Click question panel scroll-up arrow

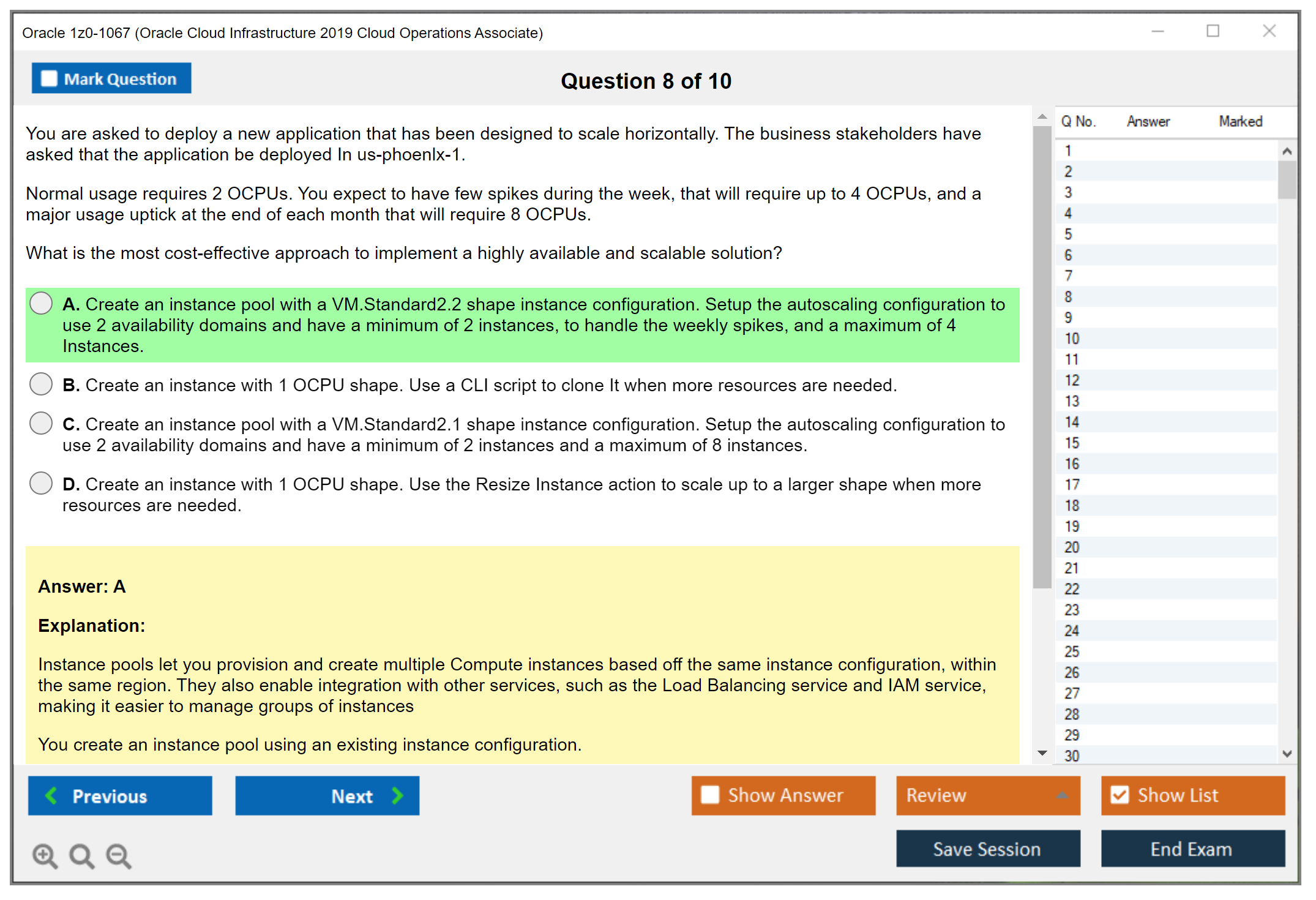click(x=1042, y=116)
